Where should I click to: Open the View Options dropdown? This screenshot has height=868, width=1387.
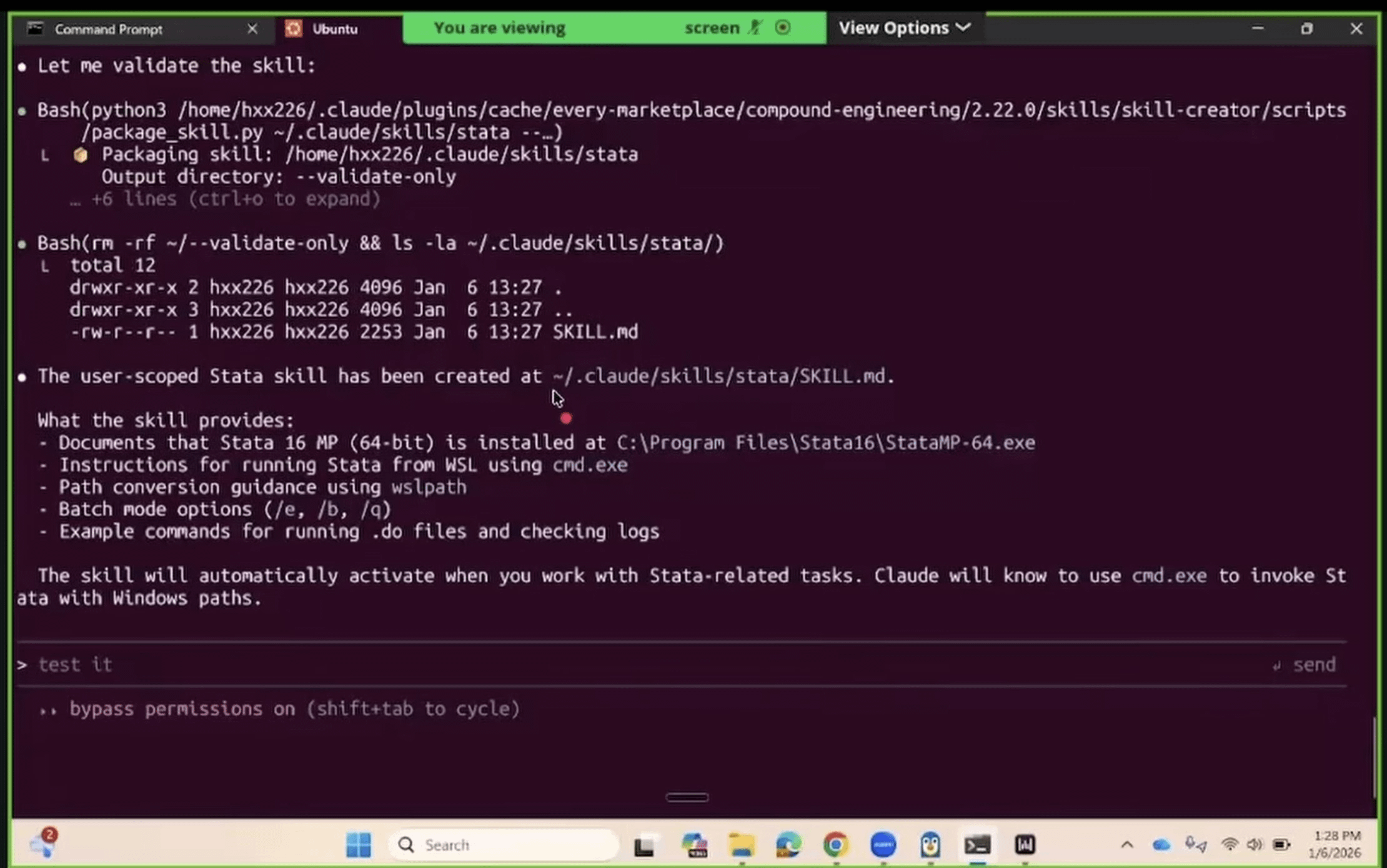pyautogui.click(x=905, y=28)
